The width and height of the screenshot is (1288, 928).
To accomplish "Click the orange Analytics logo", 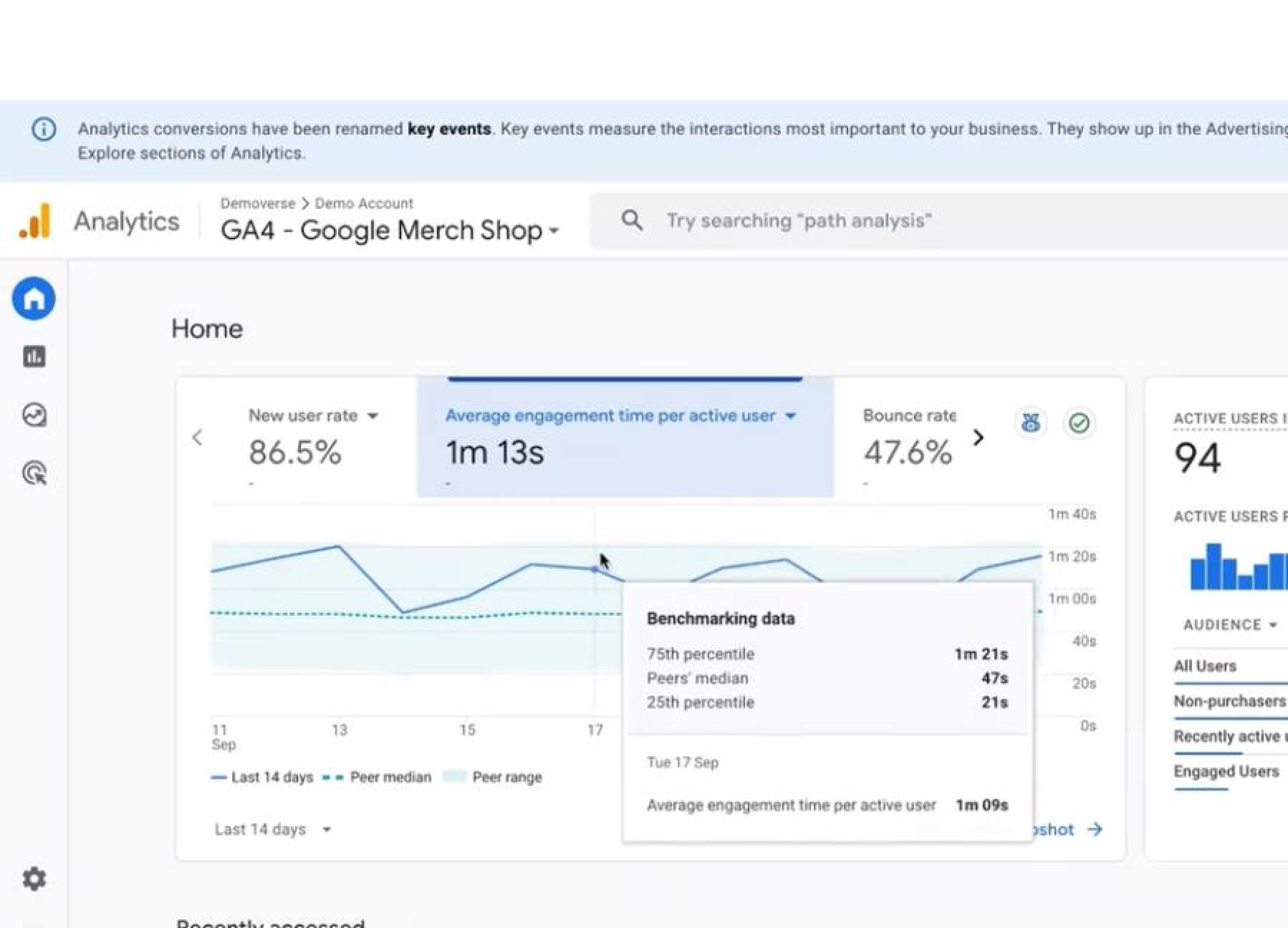I will pyautogui.click(x=35, y=221).
